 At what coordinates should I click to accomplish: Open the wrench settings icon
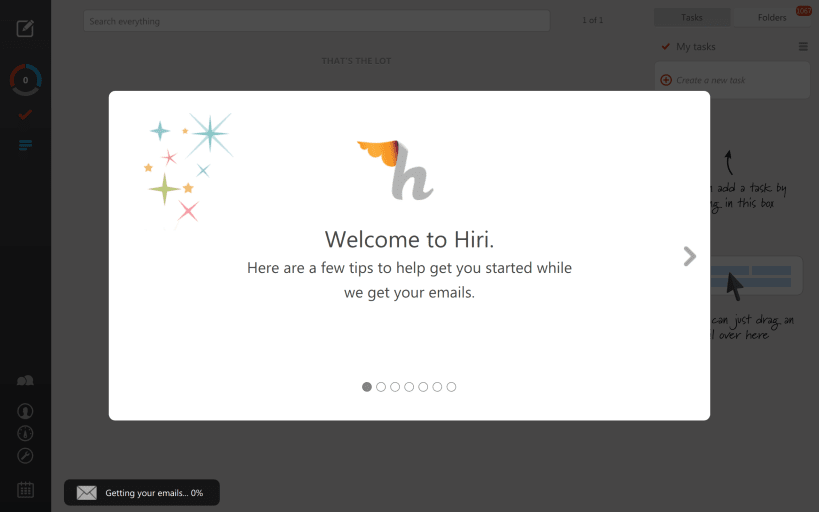tap(25, 456)
